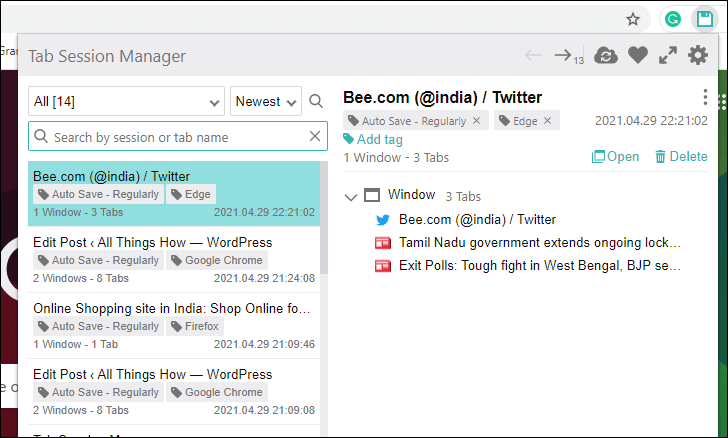728x438 pixels.
Task: Select the Edit Post session dated 21:24:08
Action: point(174,260)
